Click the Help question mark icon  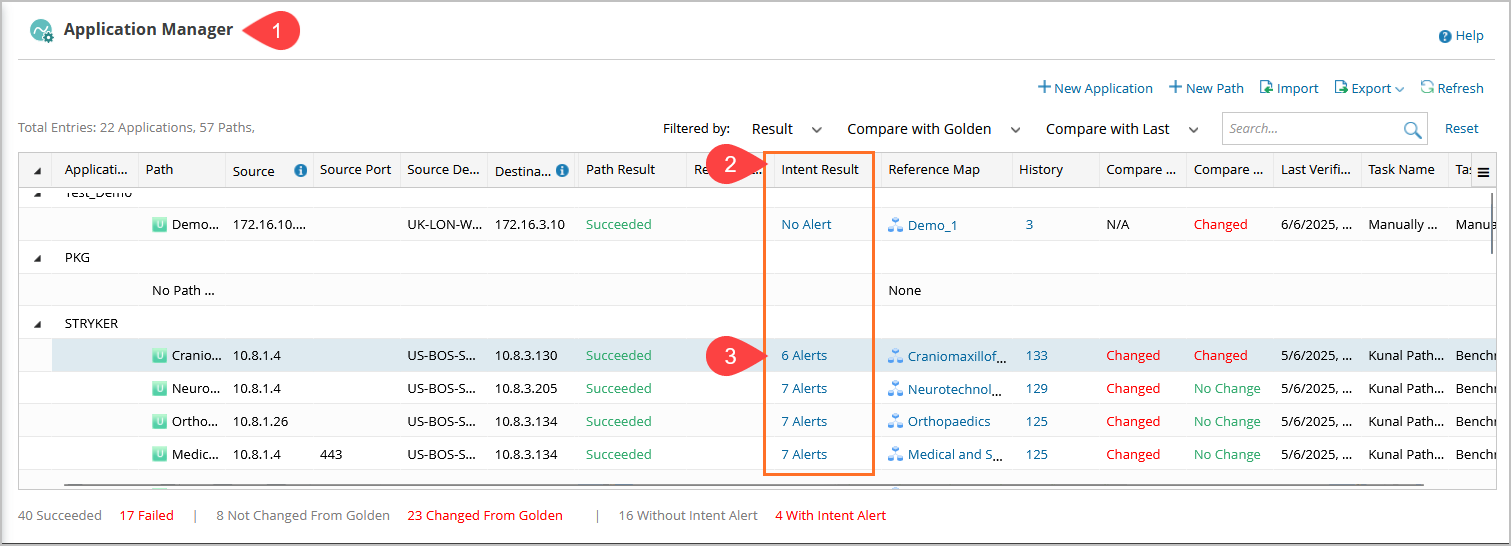(1445, 36)
